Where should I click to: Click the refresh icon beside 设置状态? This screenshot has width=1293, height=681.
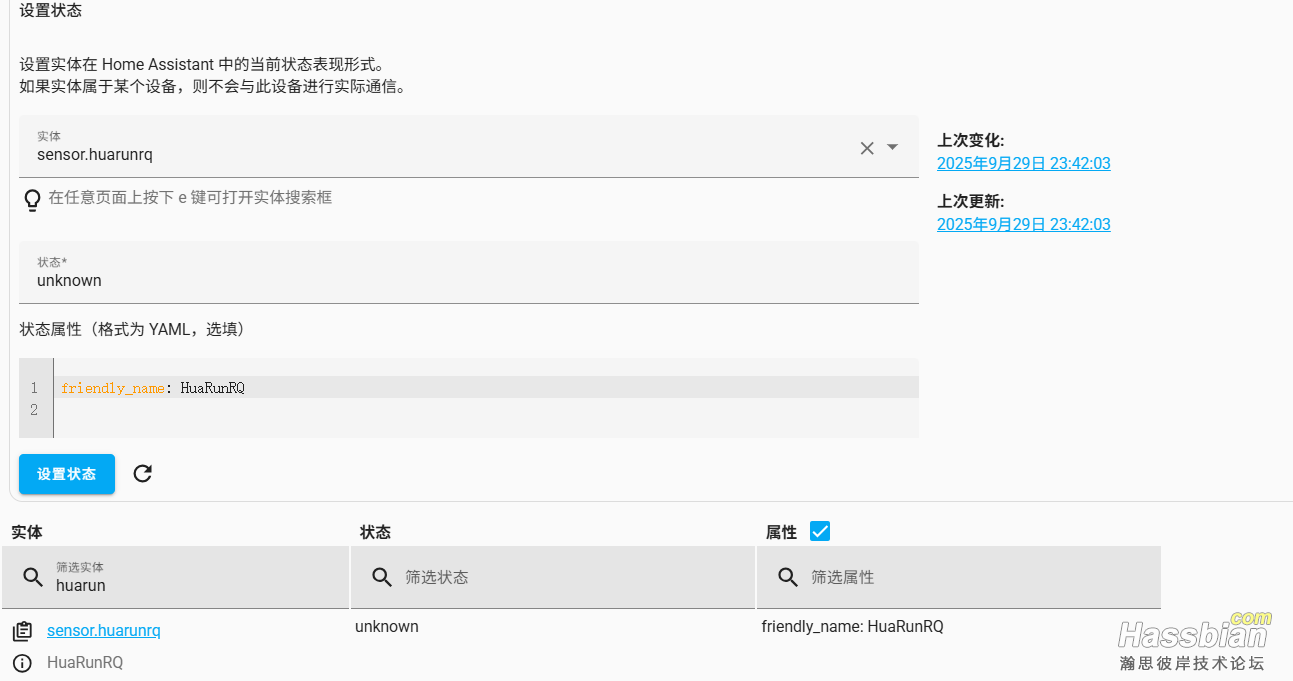[x=143, y=474]
